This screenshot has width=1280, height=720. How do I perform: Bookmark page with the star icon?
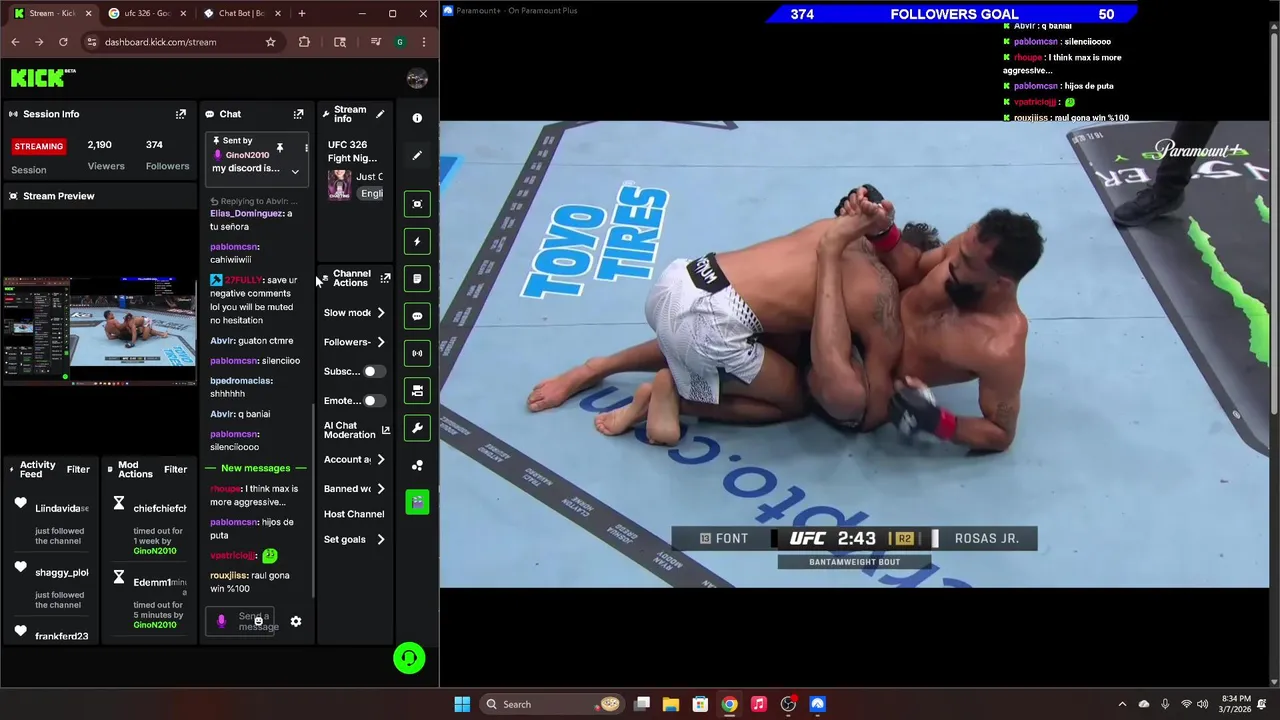(x=270, y=42)
